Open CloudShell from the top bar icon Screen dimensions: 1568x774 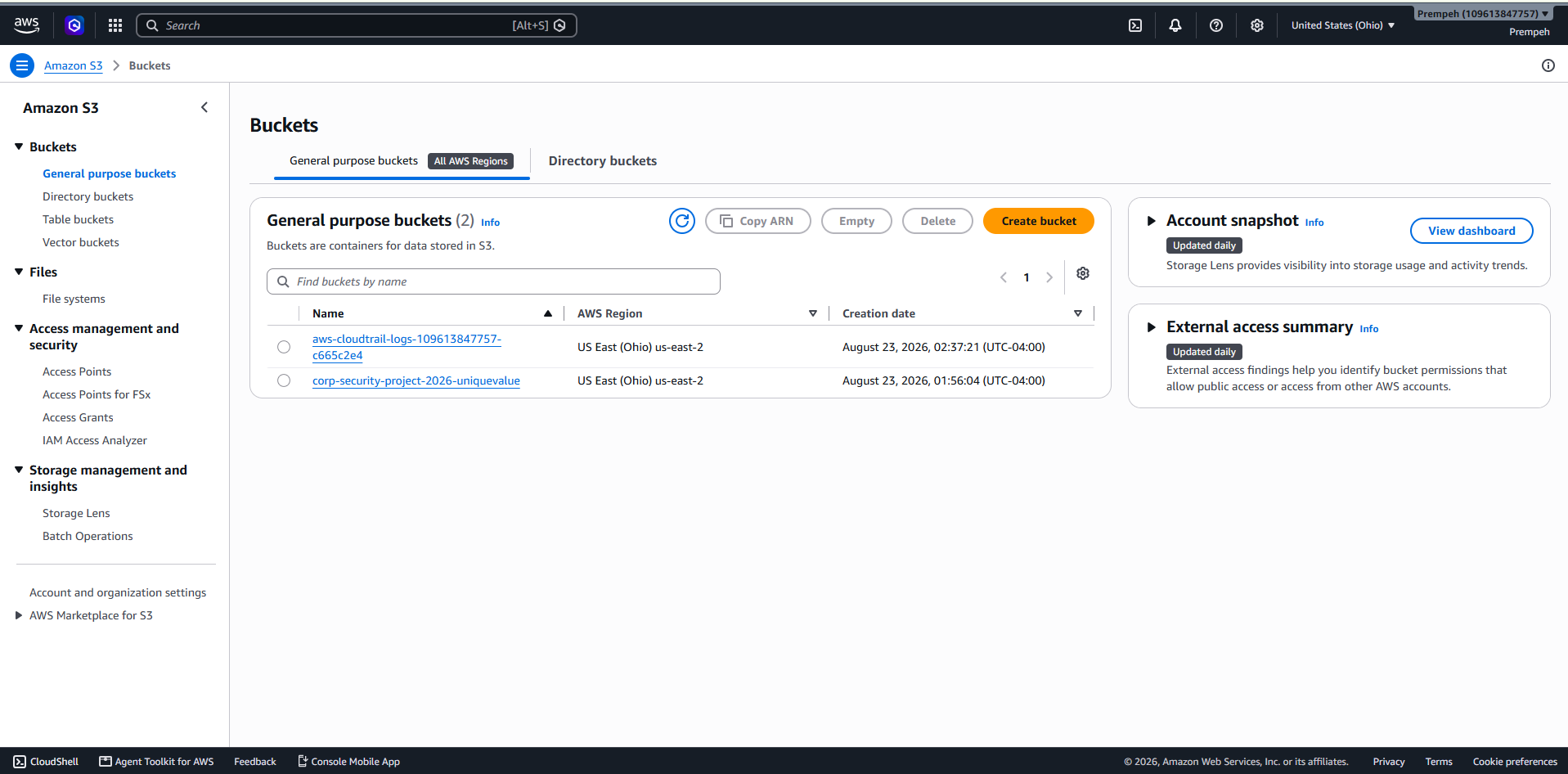pos(1135,25)
